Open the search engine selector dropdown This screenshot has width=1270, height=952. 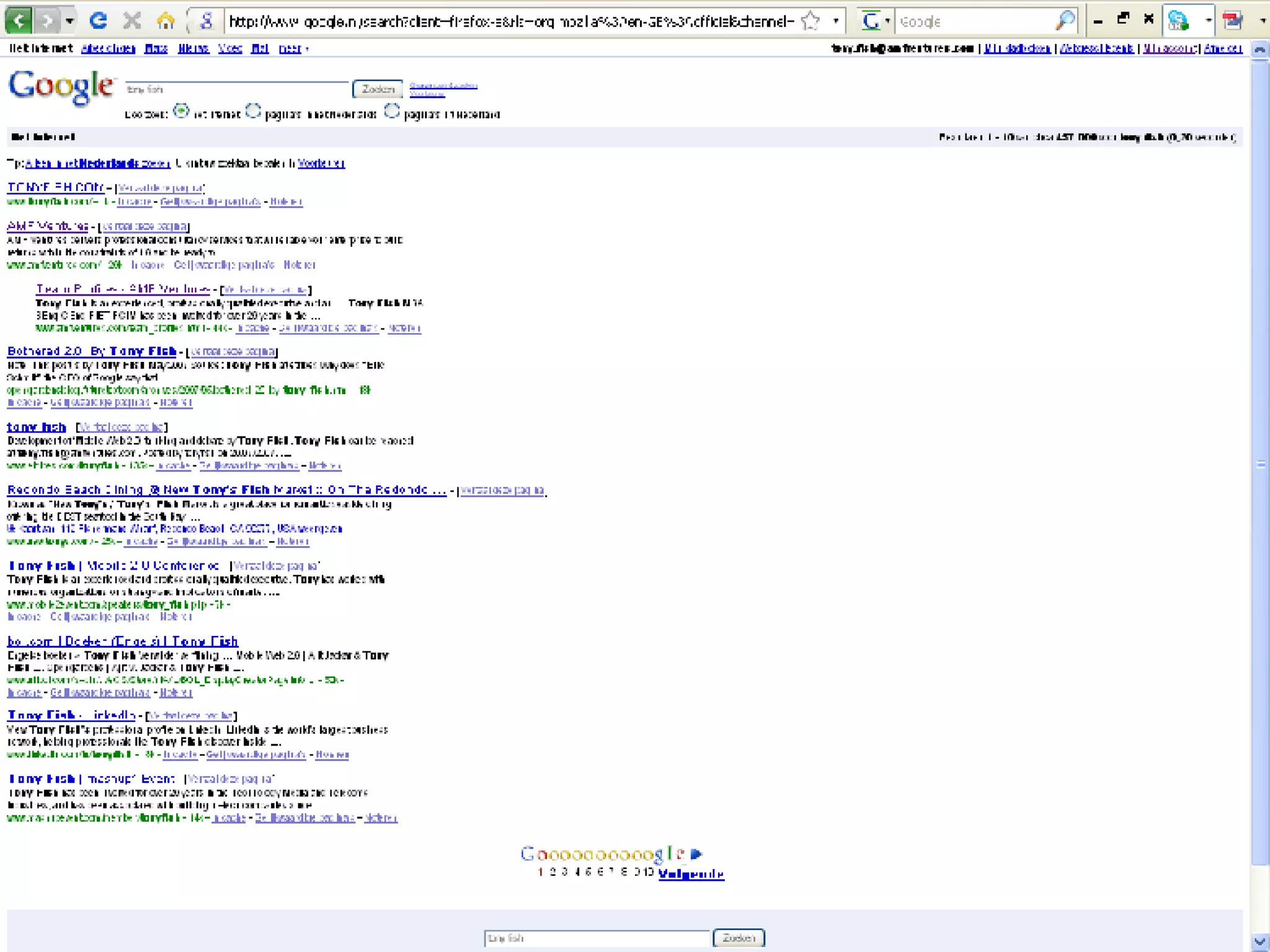tap(875, 22)
